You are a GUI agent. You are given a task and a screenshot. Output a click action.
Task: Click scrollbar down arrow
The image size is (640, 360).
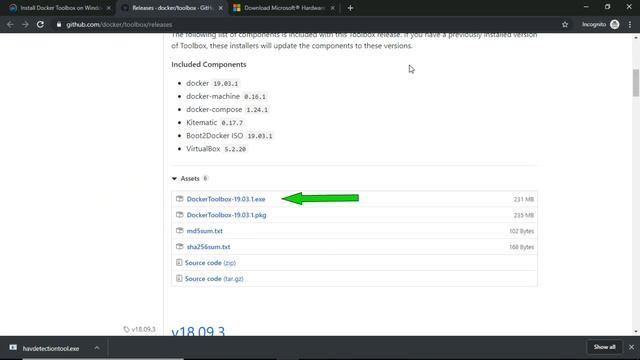(636, 332)
